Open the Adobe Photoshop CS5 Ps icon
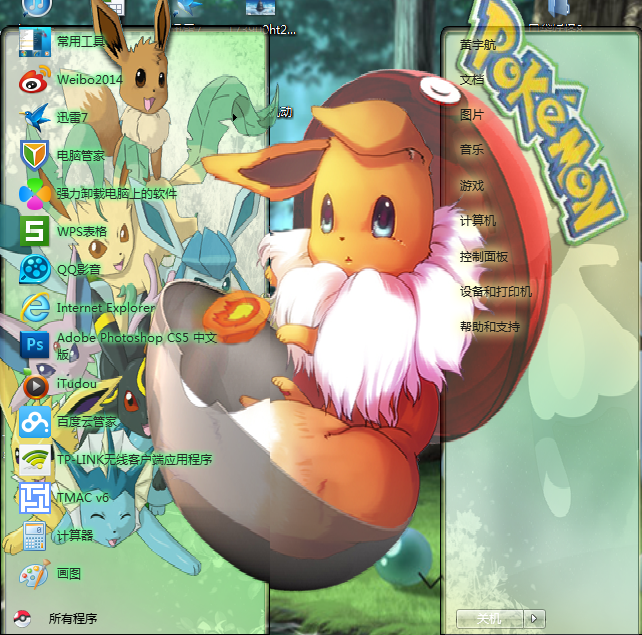The width and height of the screenshot is (642, 635). [x=35, y=344]
